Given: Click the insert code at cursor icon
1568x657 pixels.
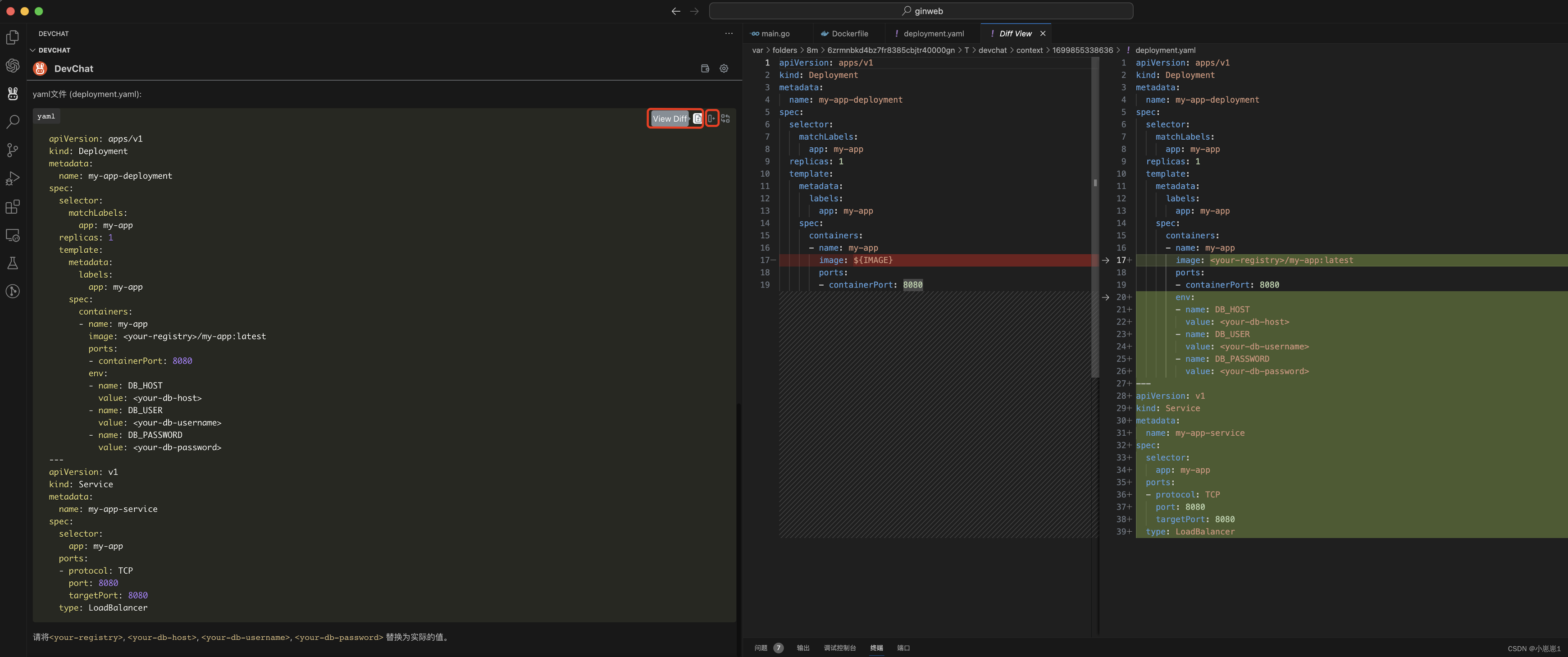Looking at the screenshot, I should point(711,119).
